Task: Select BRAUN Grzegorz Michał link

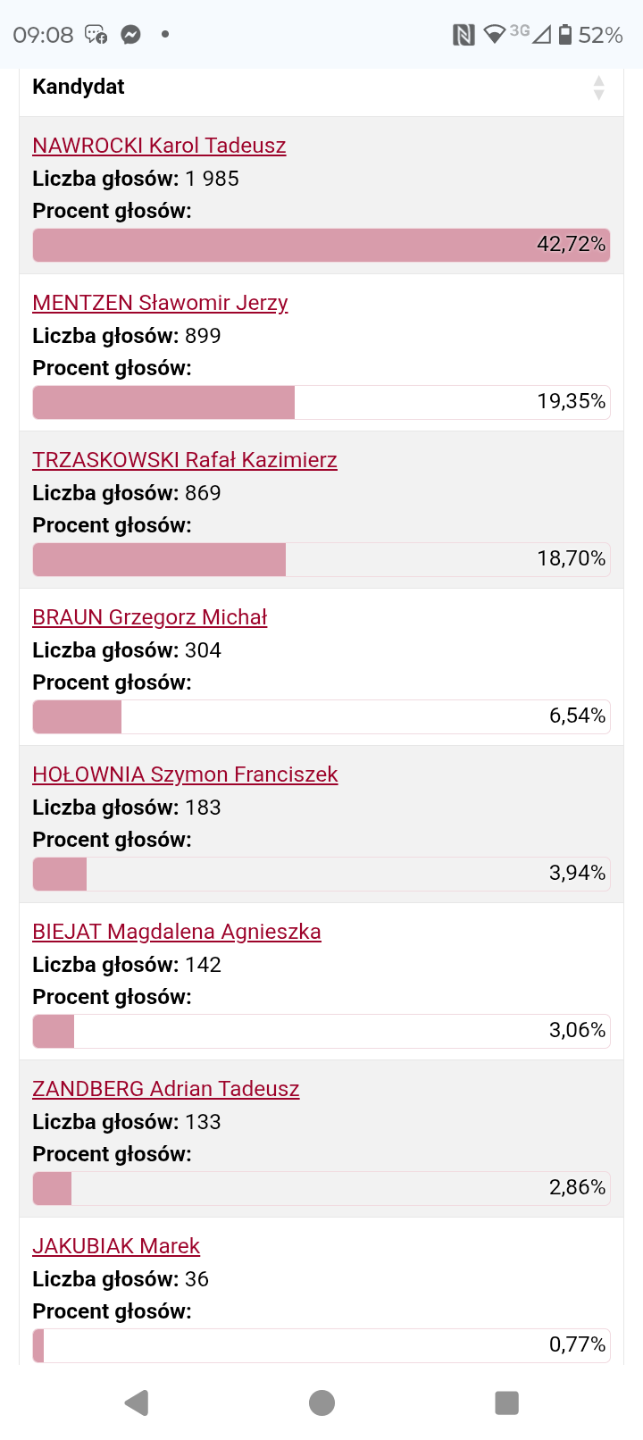Action: [x=150, y=617]
